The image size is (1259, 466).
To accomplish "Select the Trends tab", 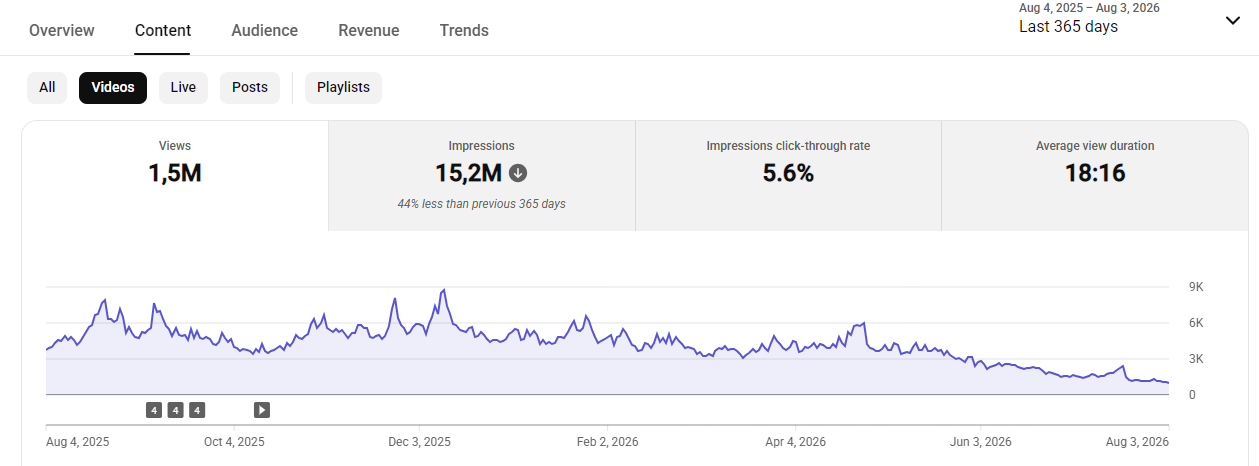I will 464,30.
